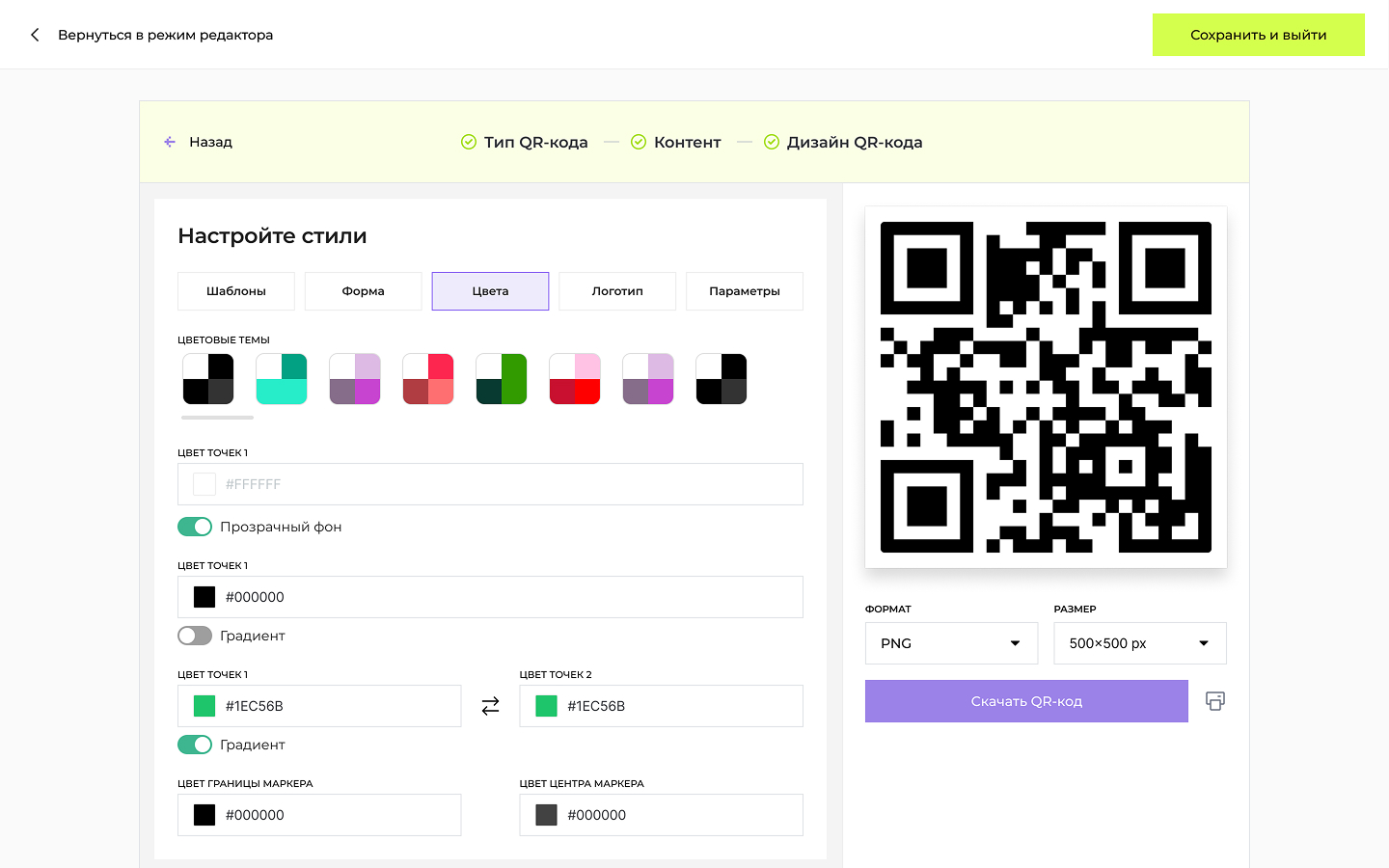Viewport: 1389px width, 868px height.
Task: Click the print icon beside download button
Action: click(x=1214, y=701)
